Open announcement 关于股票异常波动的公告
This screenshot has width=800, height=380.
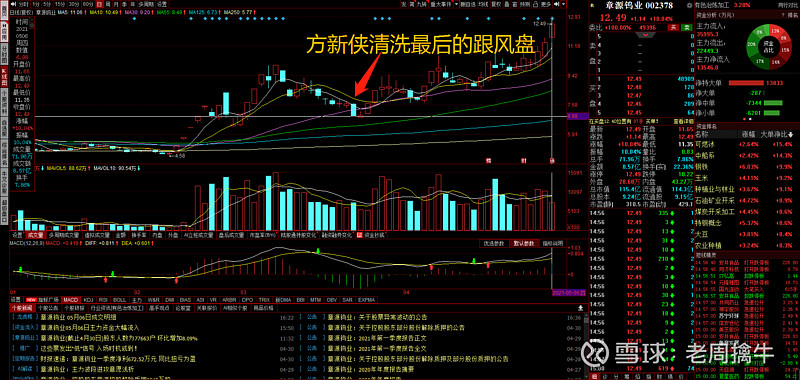[379, 317]
